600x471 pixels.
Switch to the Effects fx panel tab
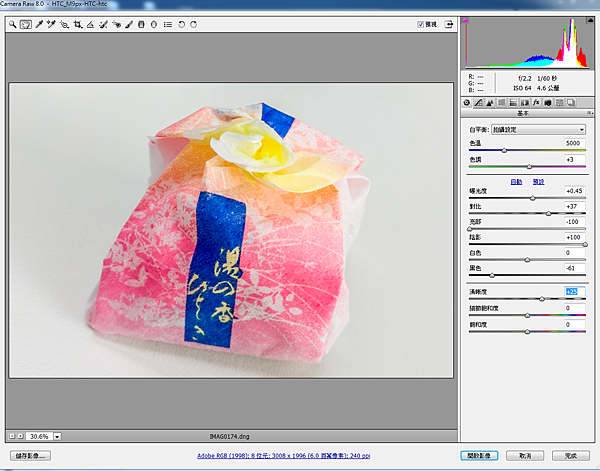point(536,103)
